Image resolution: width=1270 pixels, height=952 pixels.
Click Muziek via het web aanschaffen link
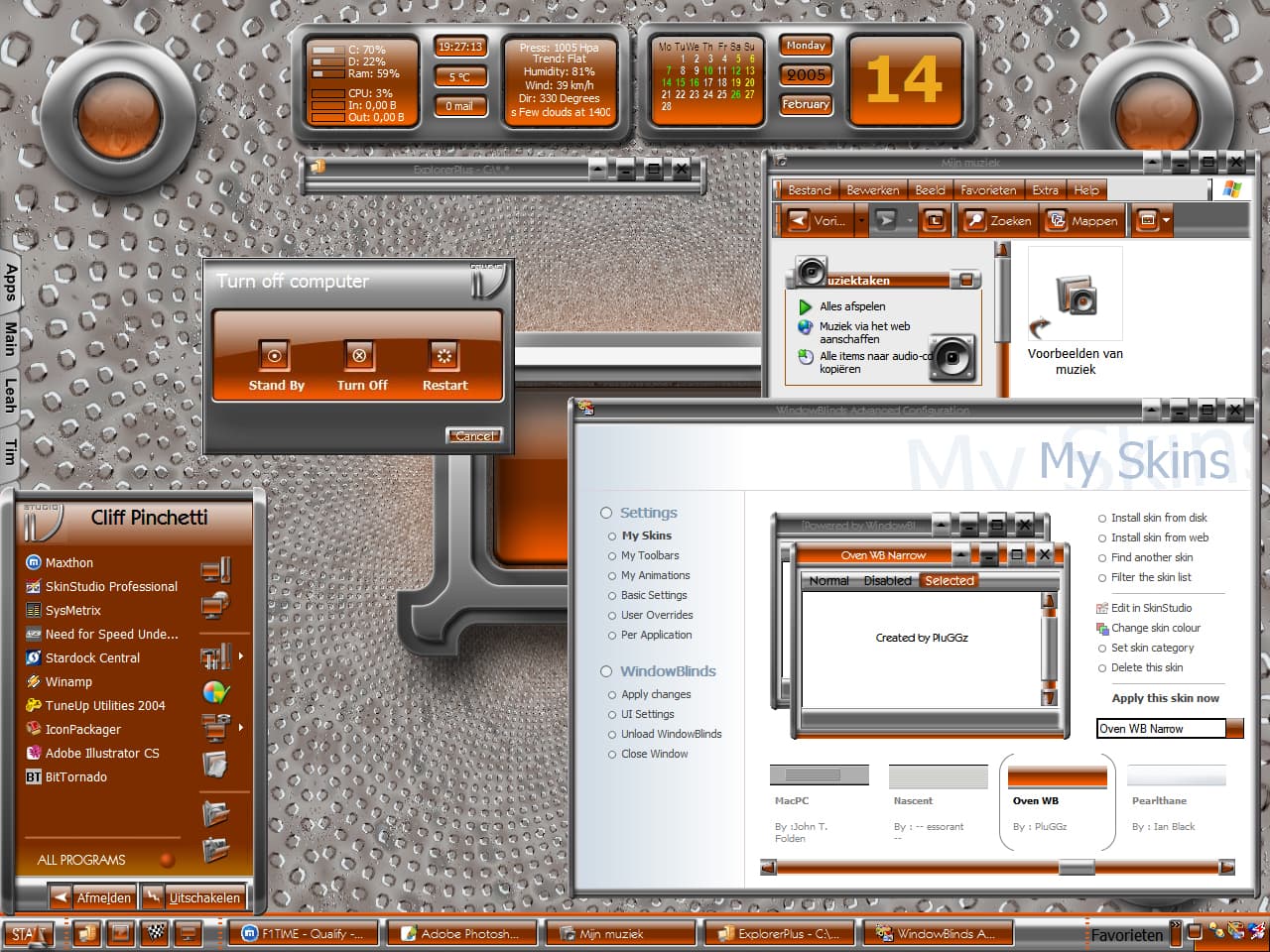click(x=864, y=332)
